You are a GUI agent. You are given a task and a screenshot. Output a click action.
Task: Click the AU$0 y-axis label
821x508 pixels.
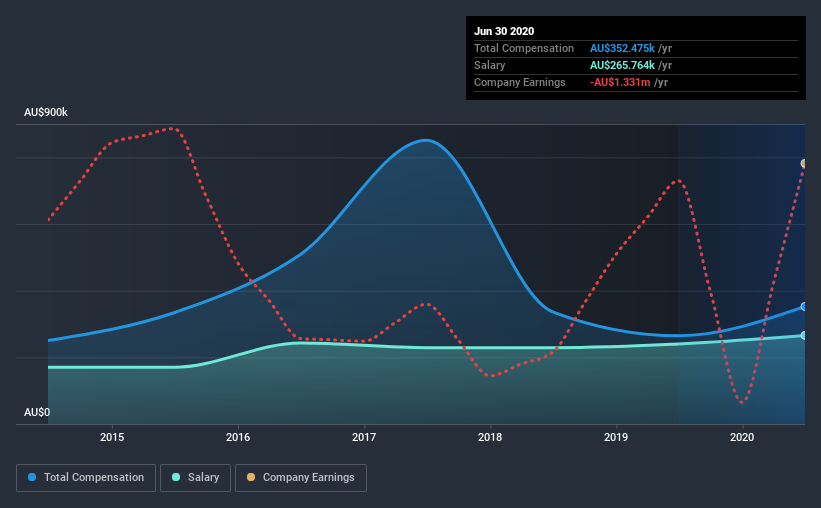coord(37,412)
